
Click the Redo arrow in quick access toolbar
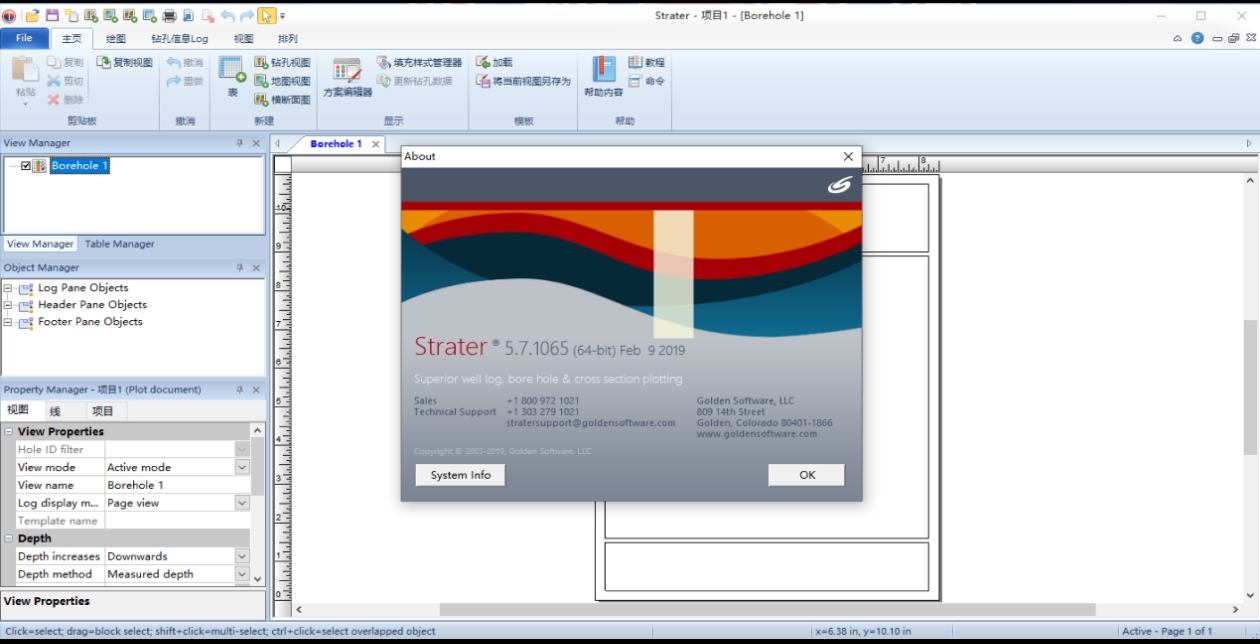pyautogui.click(x=247, y=15)
